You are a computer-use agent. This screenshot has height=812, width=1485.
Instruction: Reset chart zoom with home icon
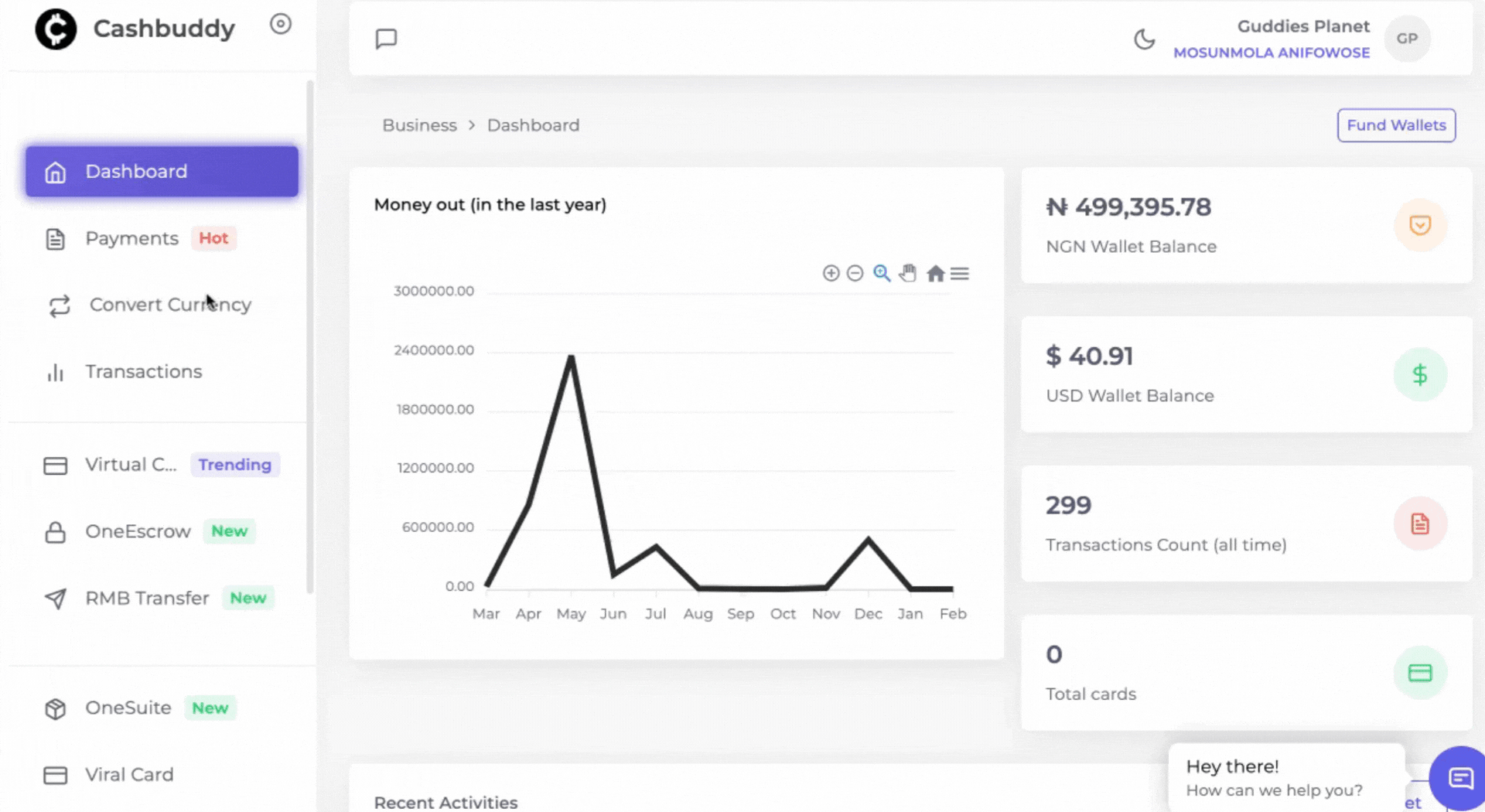936,273
